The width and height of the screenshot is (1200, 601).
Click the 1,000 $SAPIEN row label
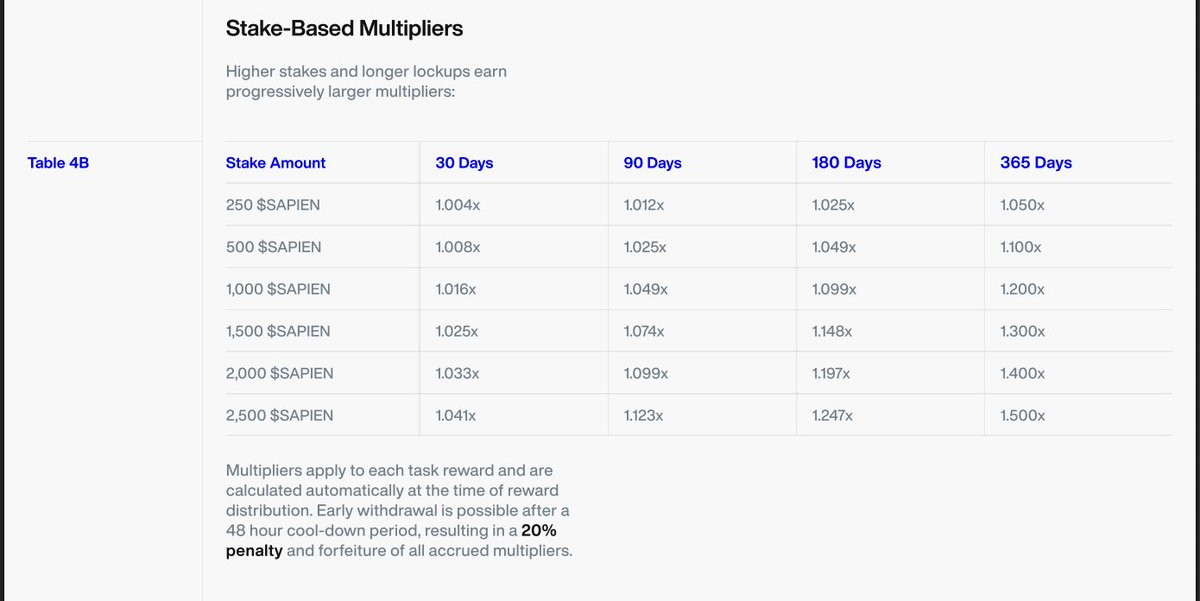tap(278, 289)
